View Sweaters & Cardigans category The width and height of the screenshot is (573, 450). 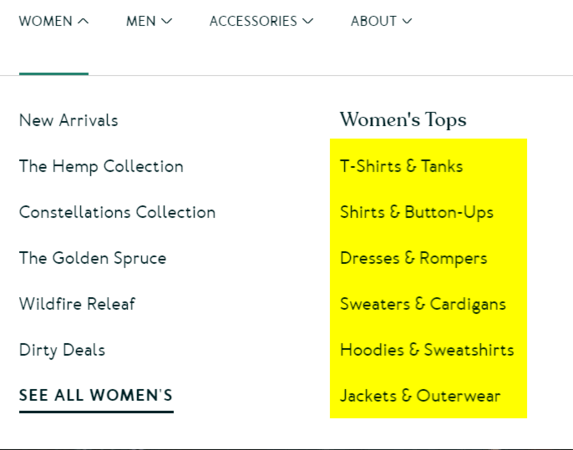(423, 304)
